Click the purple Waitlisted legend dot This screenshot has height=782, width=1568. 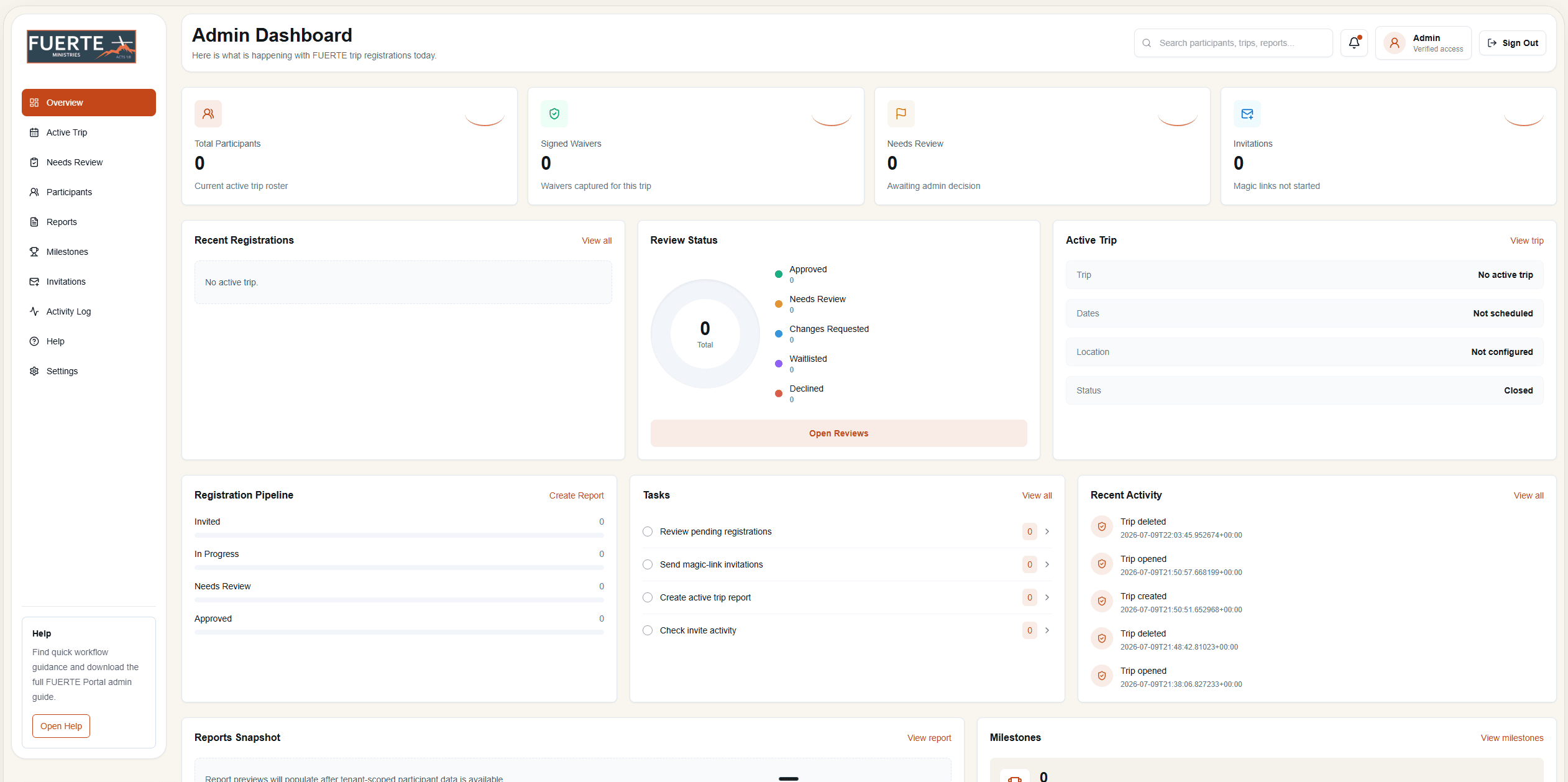coord(779,364)
